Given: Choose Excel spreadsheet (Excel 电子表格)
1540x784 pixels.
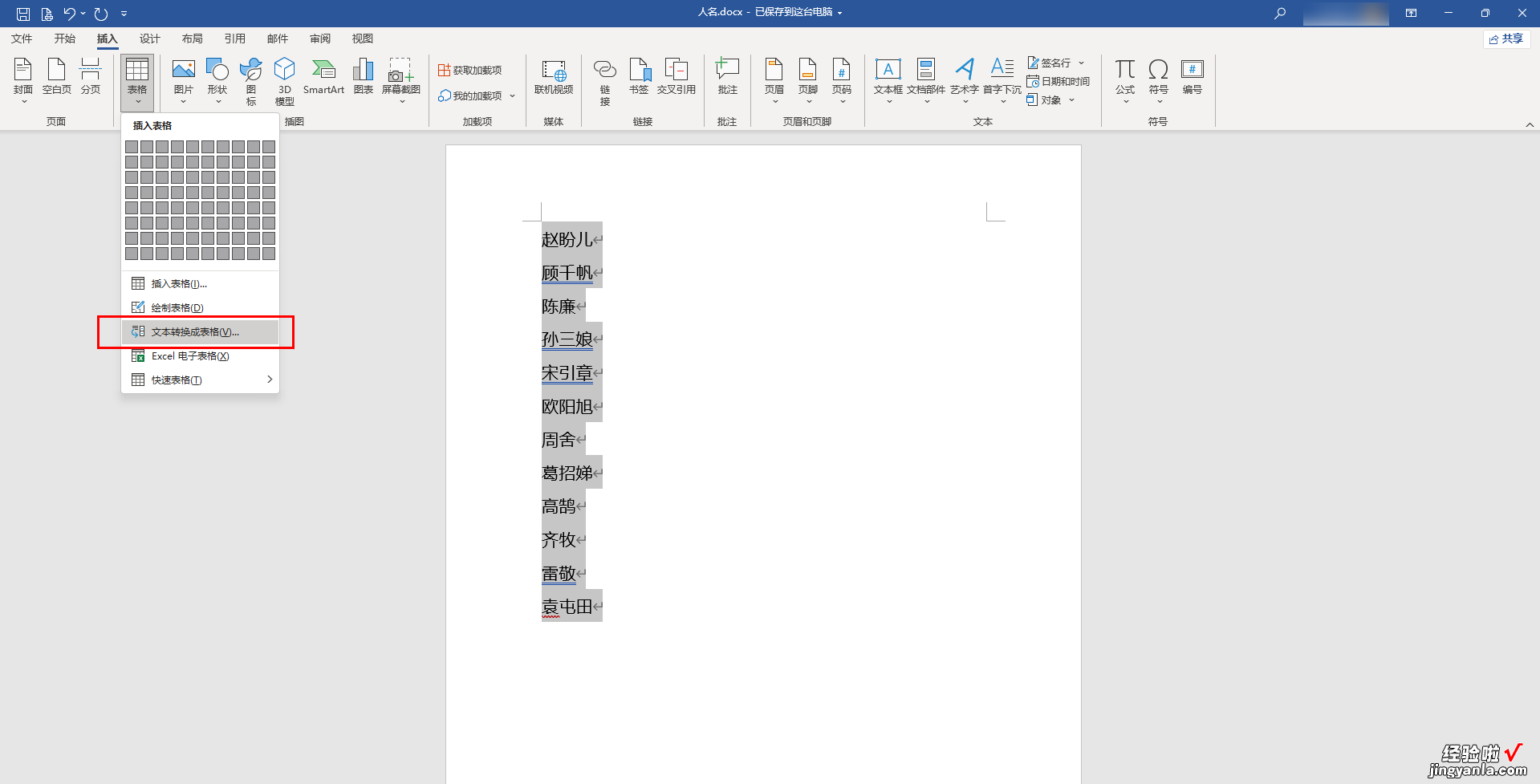Looking at the screenshot, I should pyautogui.click(x=200, y=355).
